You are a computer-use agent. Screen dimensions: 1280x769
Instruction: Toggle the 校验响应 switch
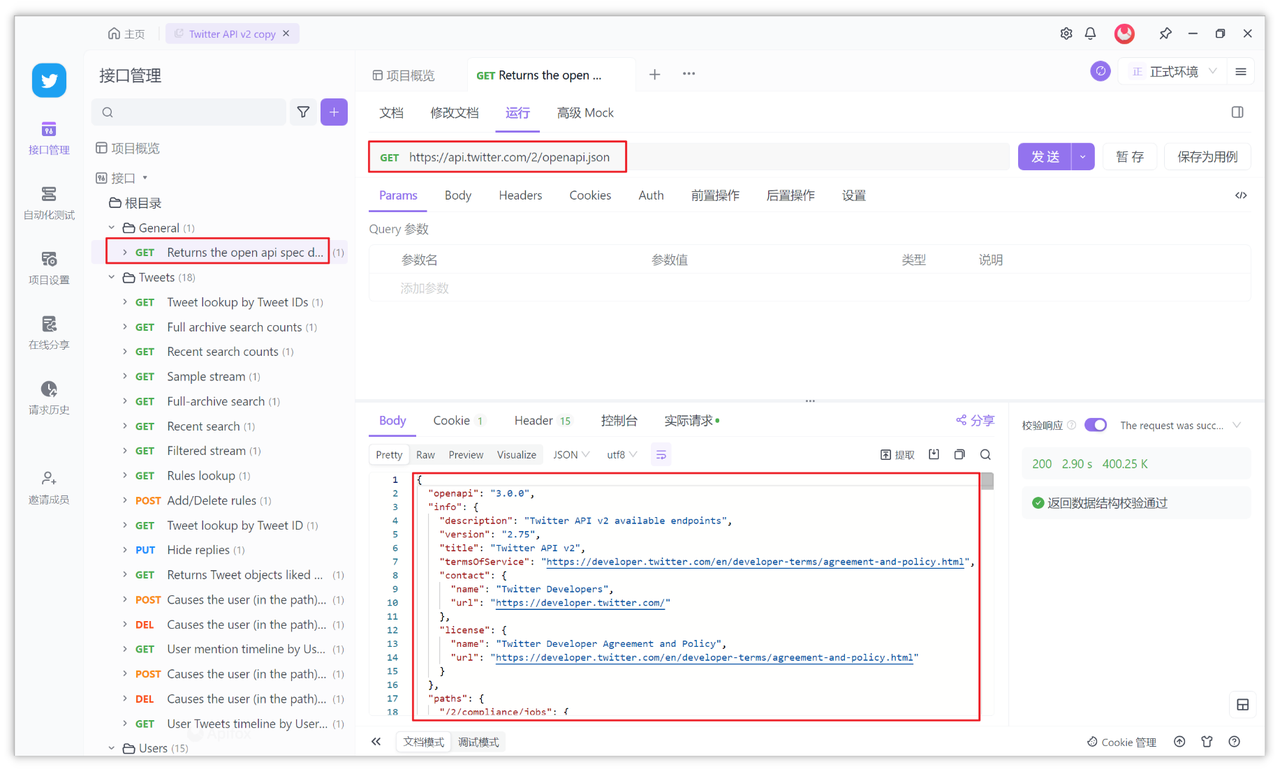(x=1096, y=424)
